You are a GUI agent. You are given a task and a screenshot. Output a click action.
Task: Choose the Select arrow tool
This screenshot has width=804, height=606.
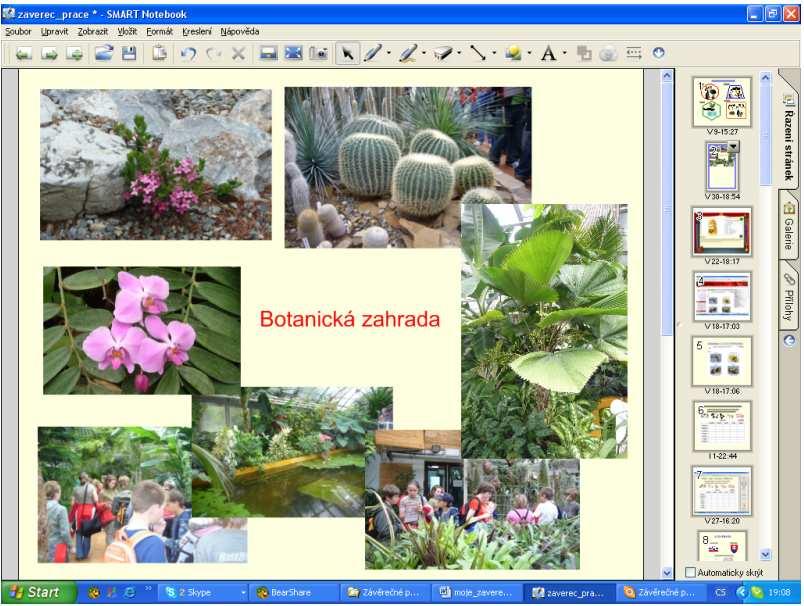pos(348,53)
